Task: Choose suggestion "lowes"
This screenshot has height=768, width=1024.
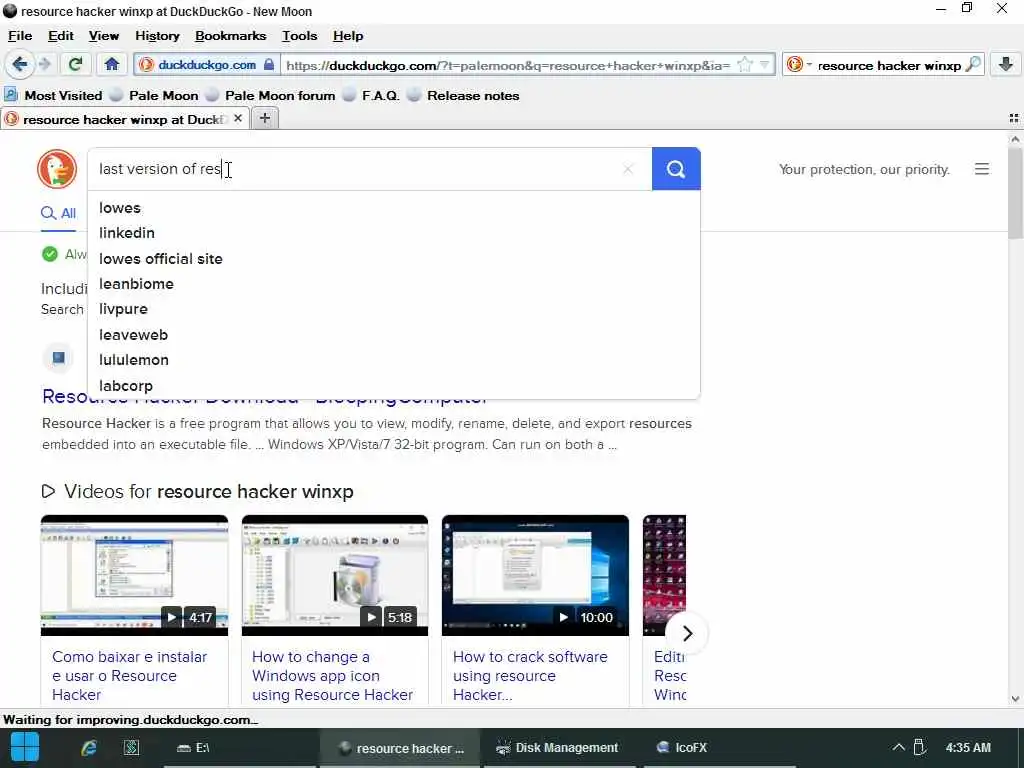Action: coord(394,208)
